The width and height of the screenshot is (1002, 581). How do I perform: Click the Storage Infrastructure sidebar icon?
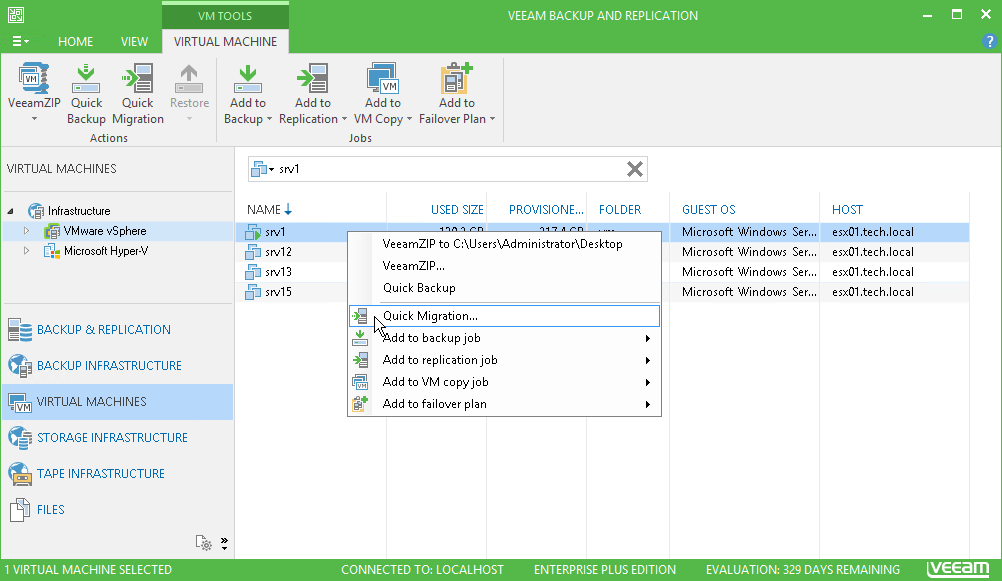point(20,438)
